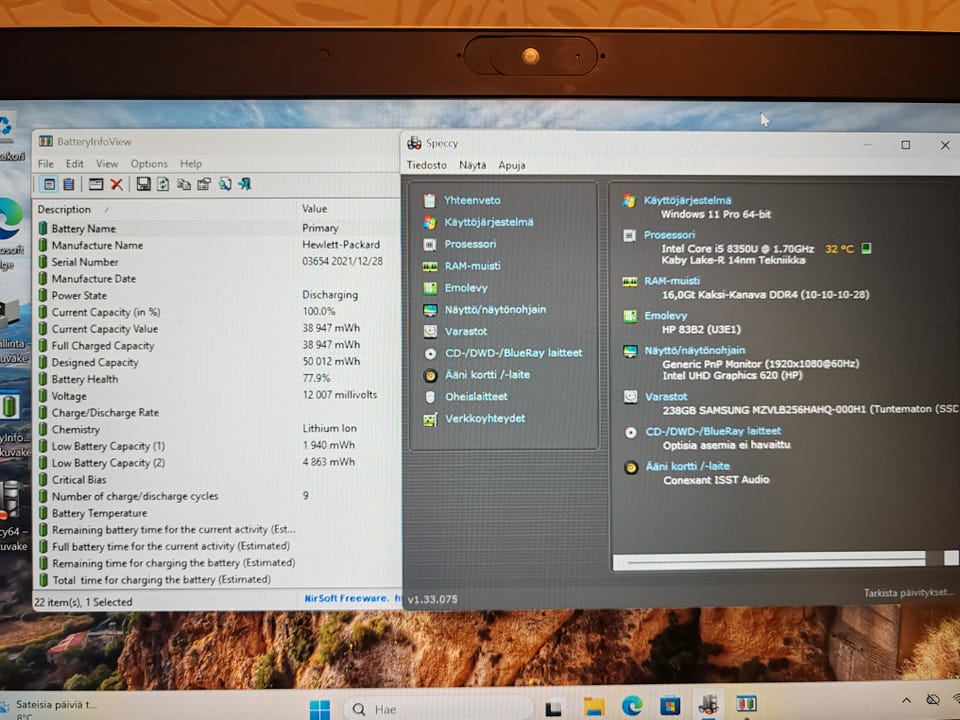Open the Käyttöjärjestelmä heading link in Speccy summary

687,200
